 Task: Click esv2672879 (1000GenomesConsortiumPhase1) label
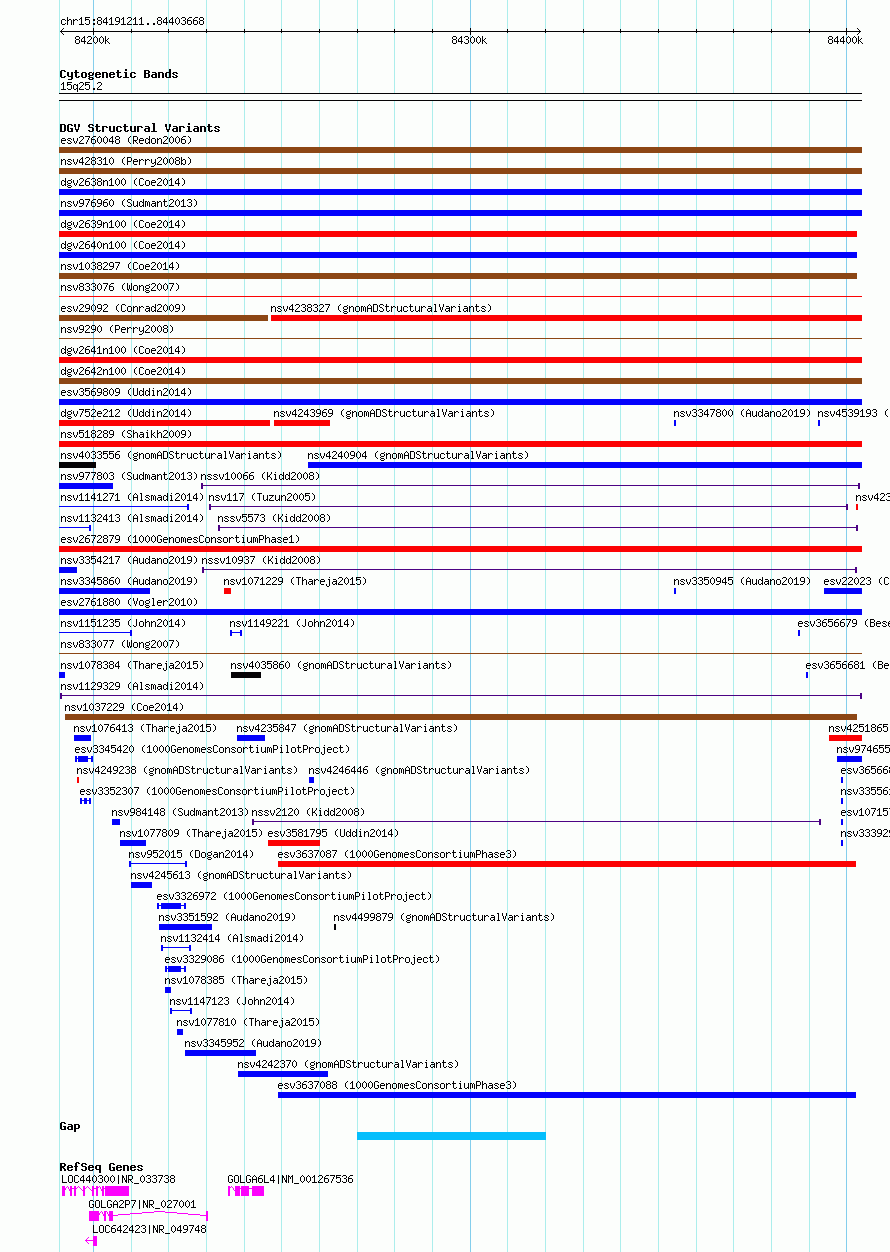pos(180,539)
